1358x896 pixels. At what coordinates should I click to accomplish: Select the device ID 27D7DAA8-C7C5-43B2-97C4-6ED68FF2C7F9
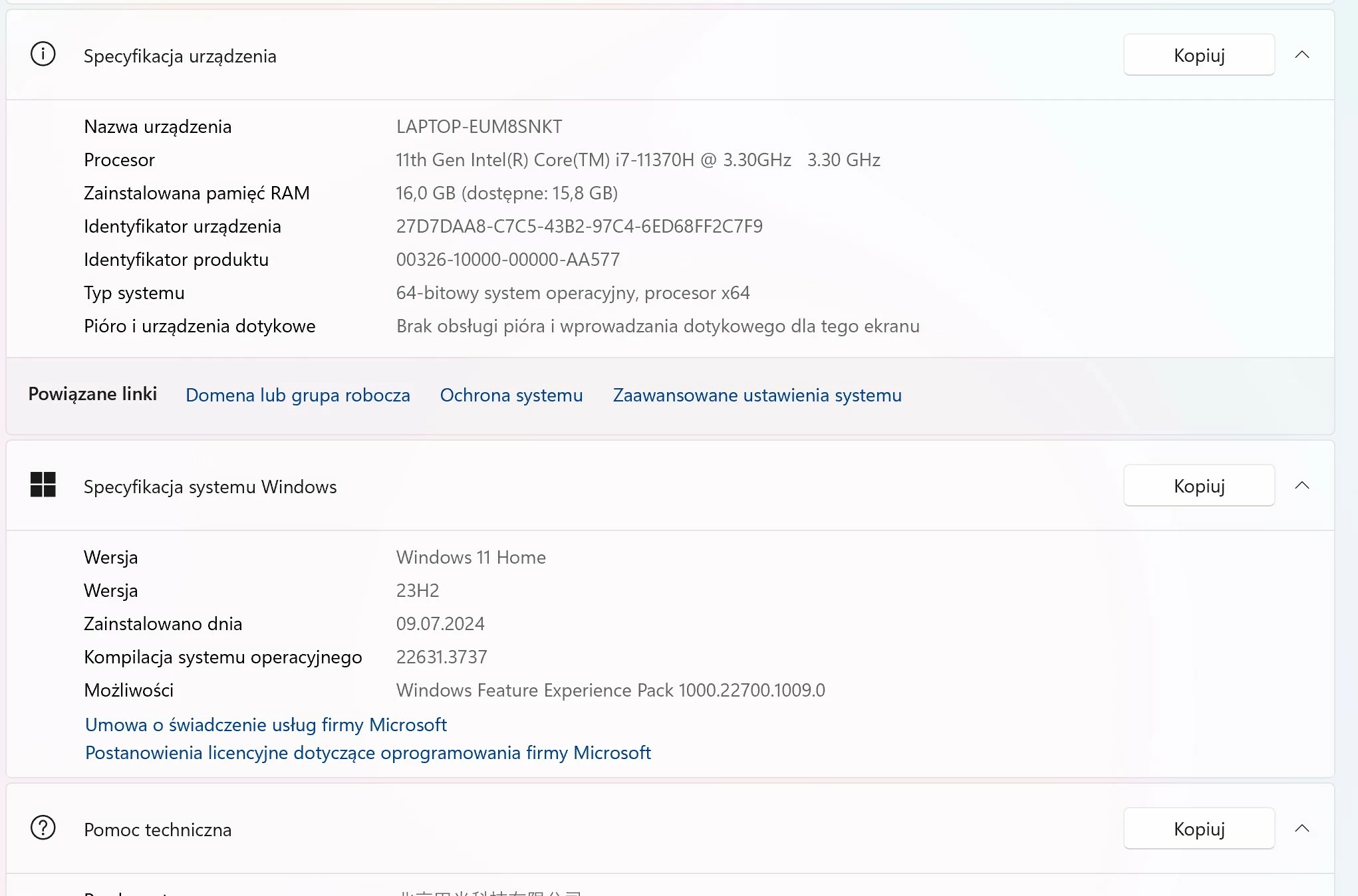579,226
